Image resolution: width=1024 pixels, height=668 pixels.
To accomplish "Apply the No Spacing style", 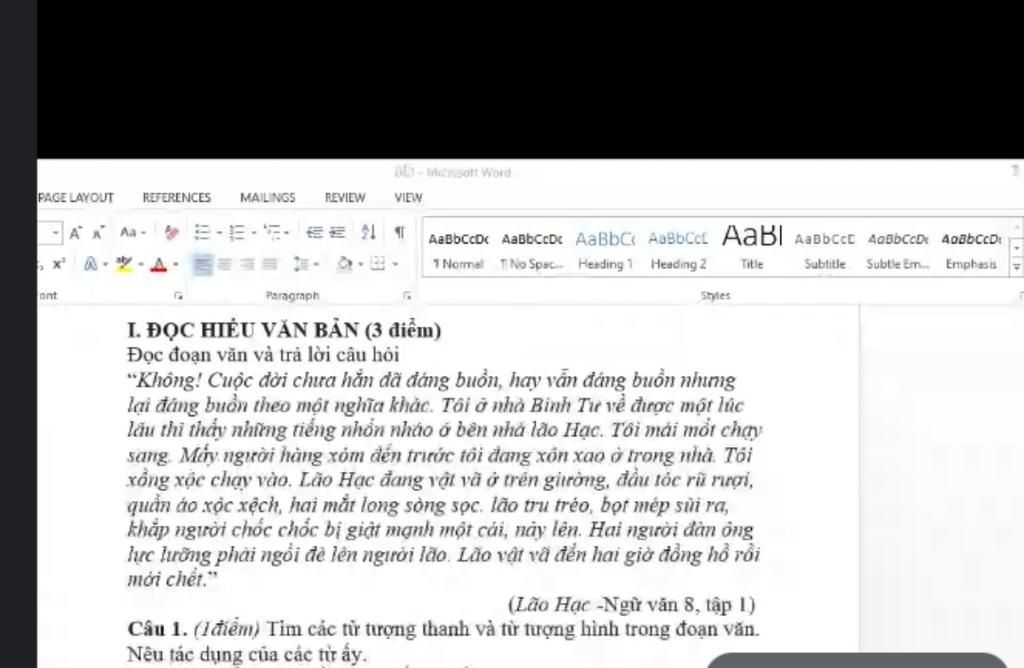I will click(x=532, y=250).
